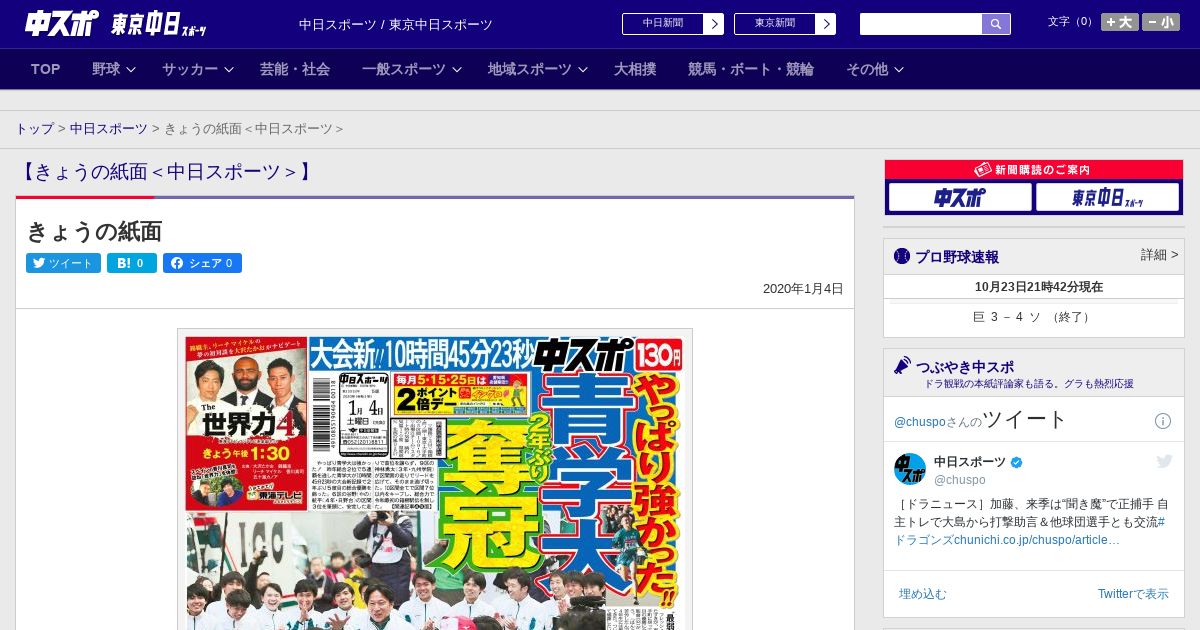Click the 中日スポーツ Twitter avatar
The height and width of the screenshot is (630, 1200).
click(910, 469)
